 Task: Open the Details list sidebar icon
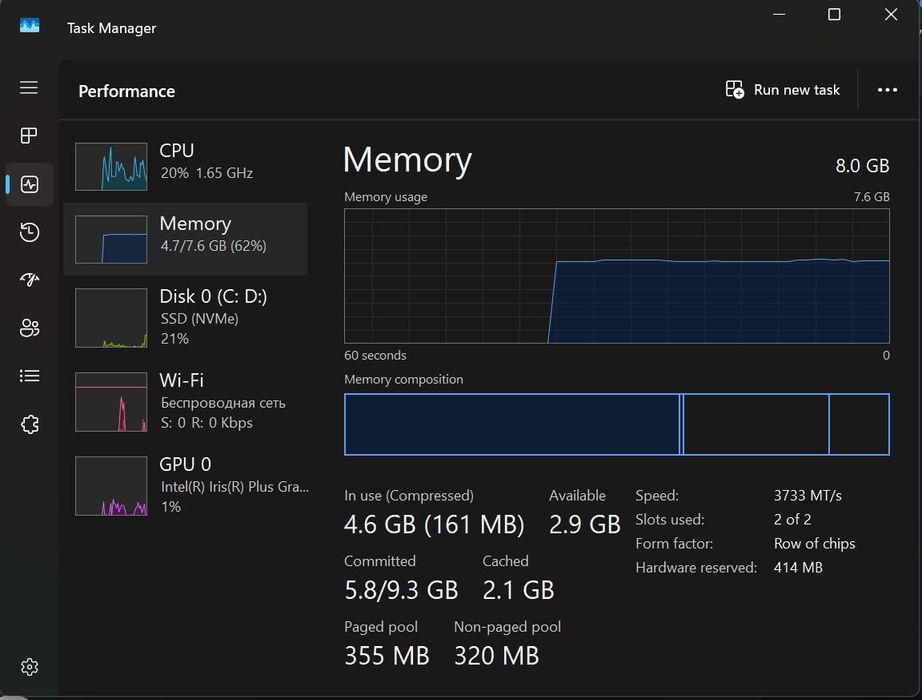pyautogui.click(x=29, y=376)
